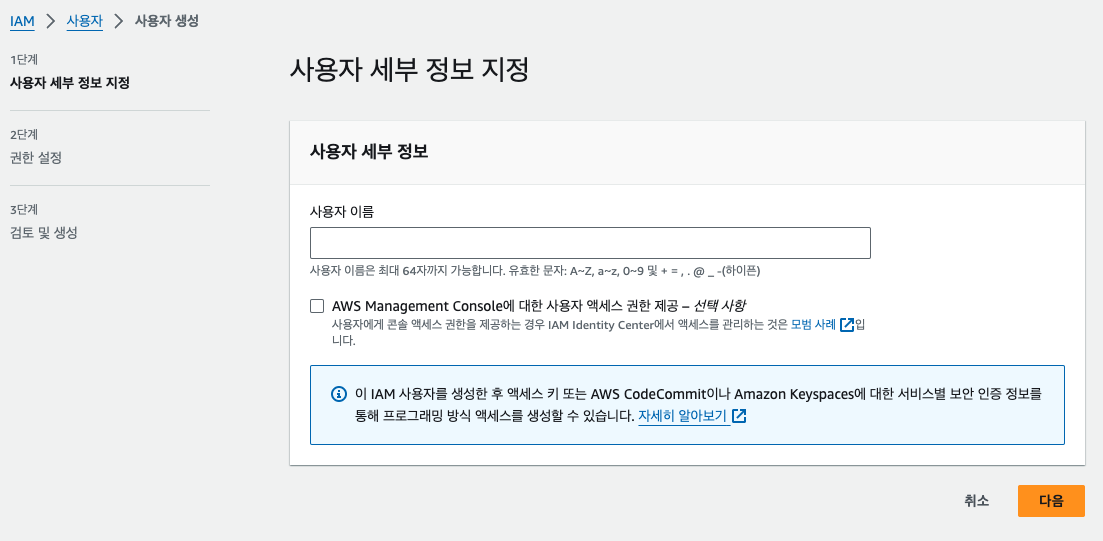
Task: Enable AWS Management Console access checkbox
Action: [x=317, y=306]
